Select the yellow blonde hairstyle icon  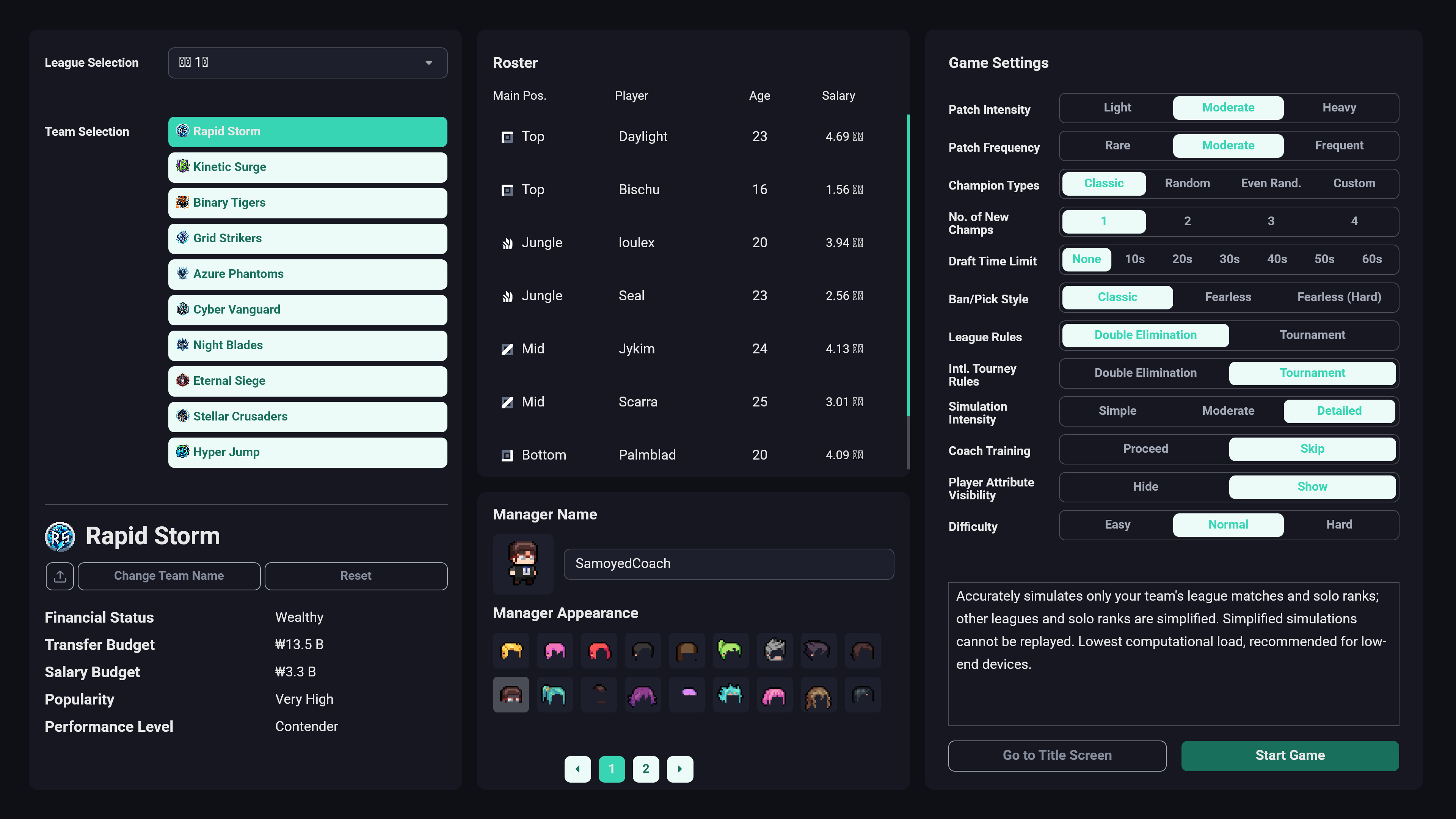coord(511,651)
